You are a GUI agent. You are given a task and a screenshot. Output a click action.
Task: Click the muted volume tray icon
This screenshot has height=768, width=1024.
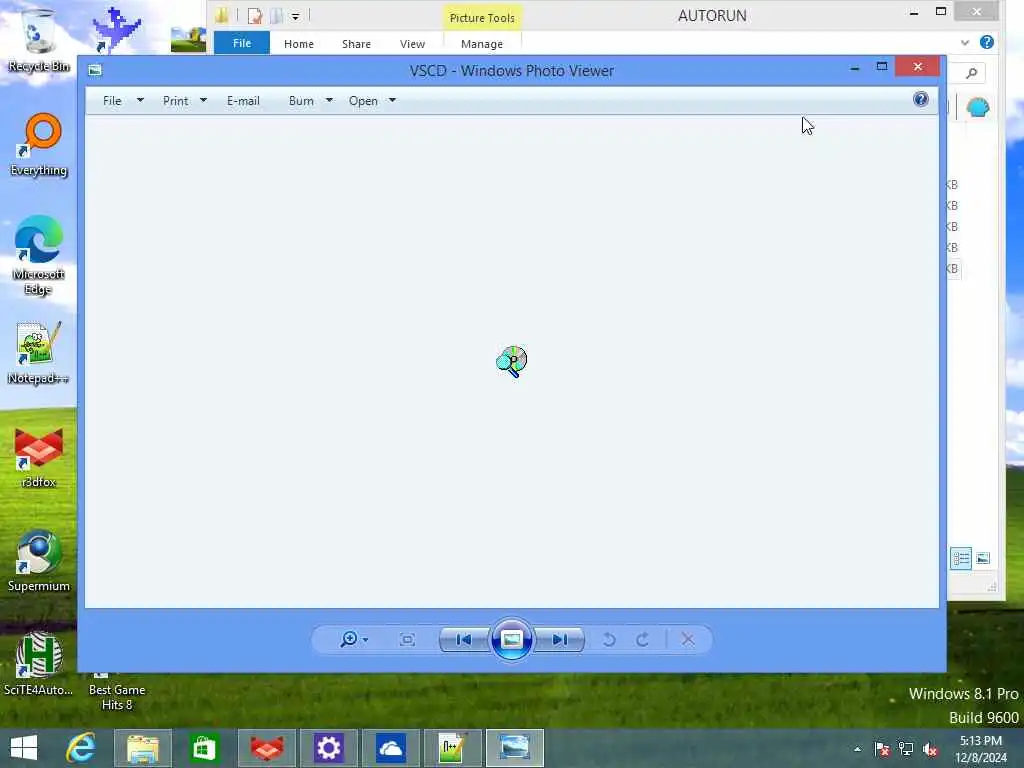point(931,749)
